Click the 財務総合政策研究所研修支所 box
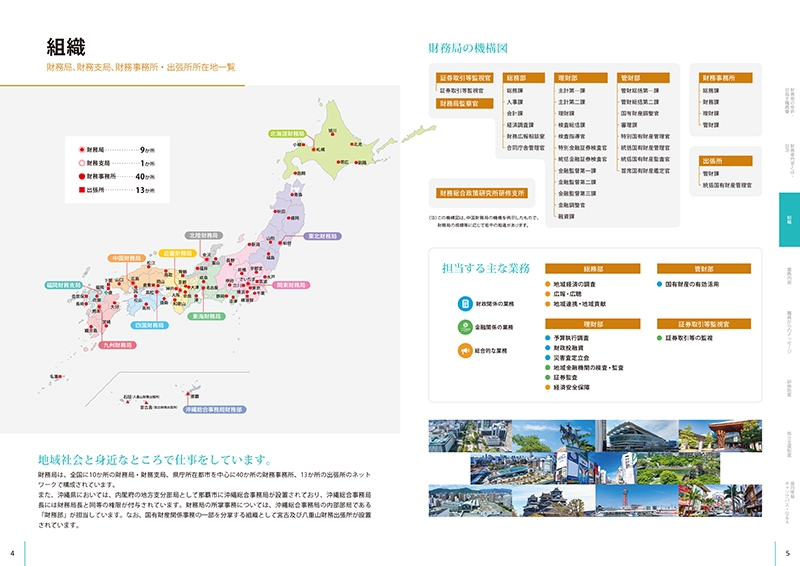 [482, 193]
